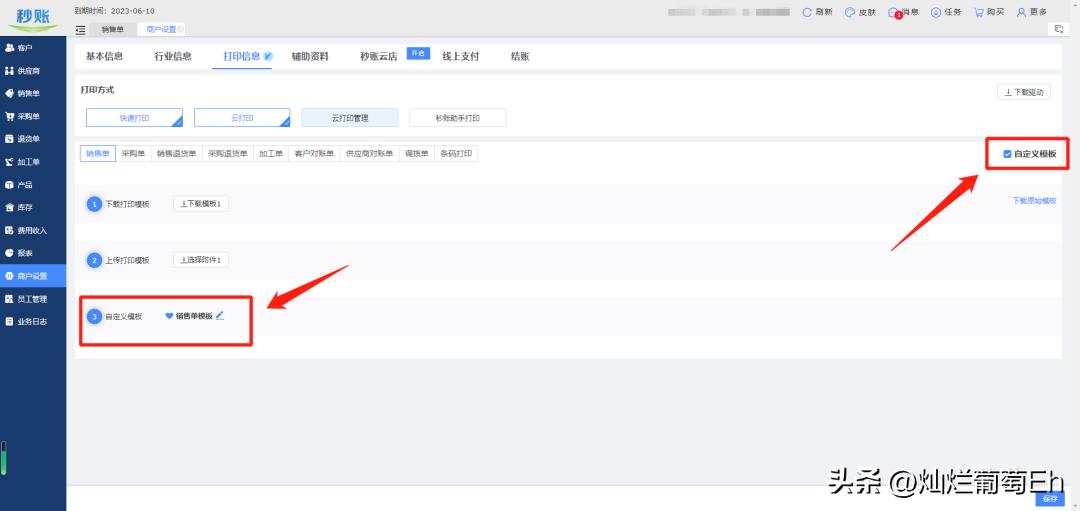Toggle the 云打印 print method option
This screenshot has width=1080, height=511.
point(241,118)
